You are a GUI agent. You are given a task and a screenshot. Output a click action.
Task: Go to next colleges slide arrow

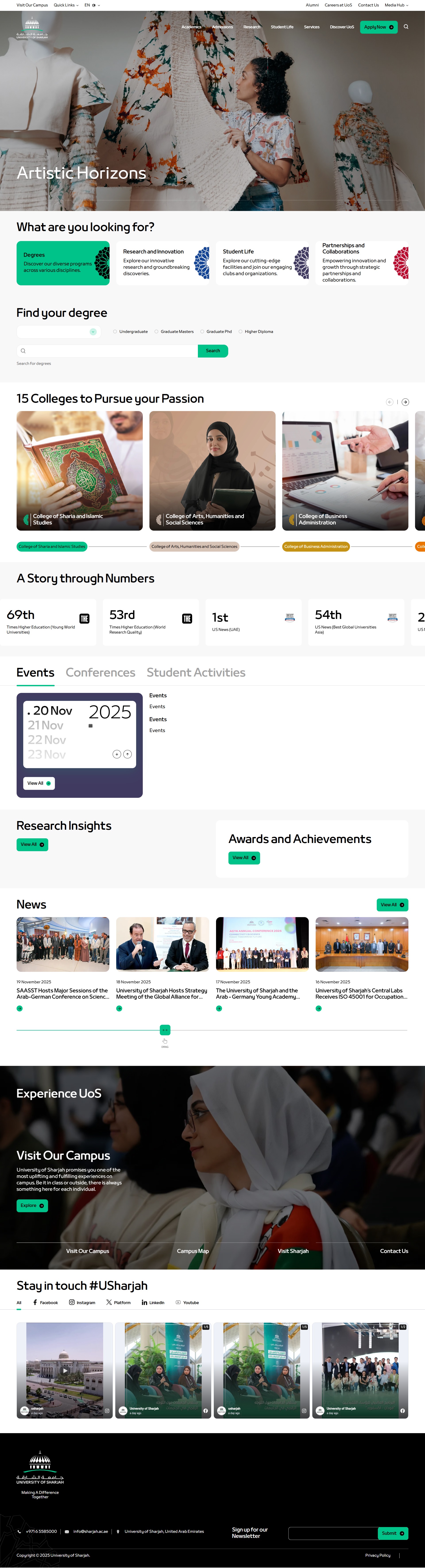point(406,402)
